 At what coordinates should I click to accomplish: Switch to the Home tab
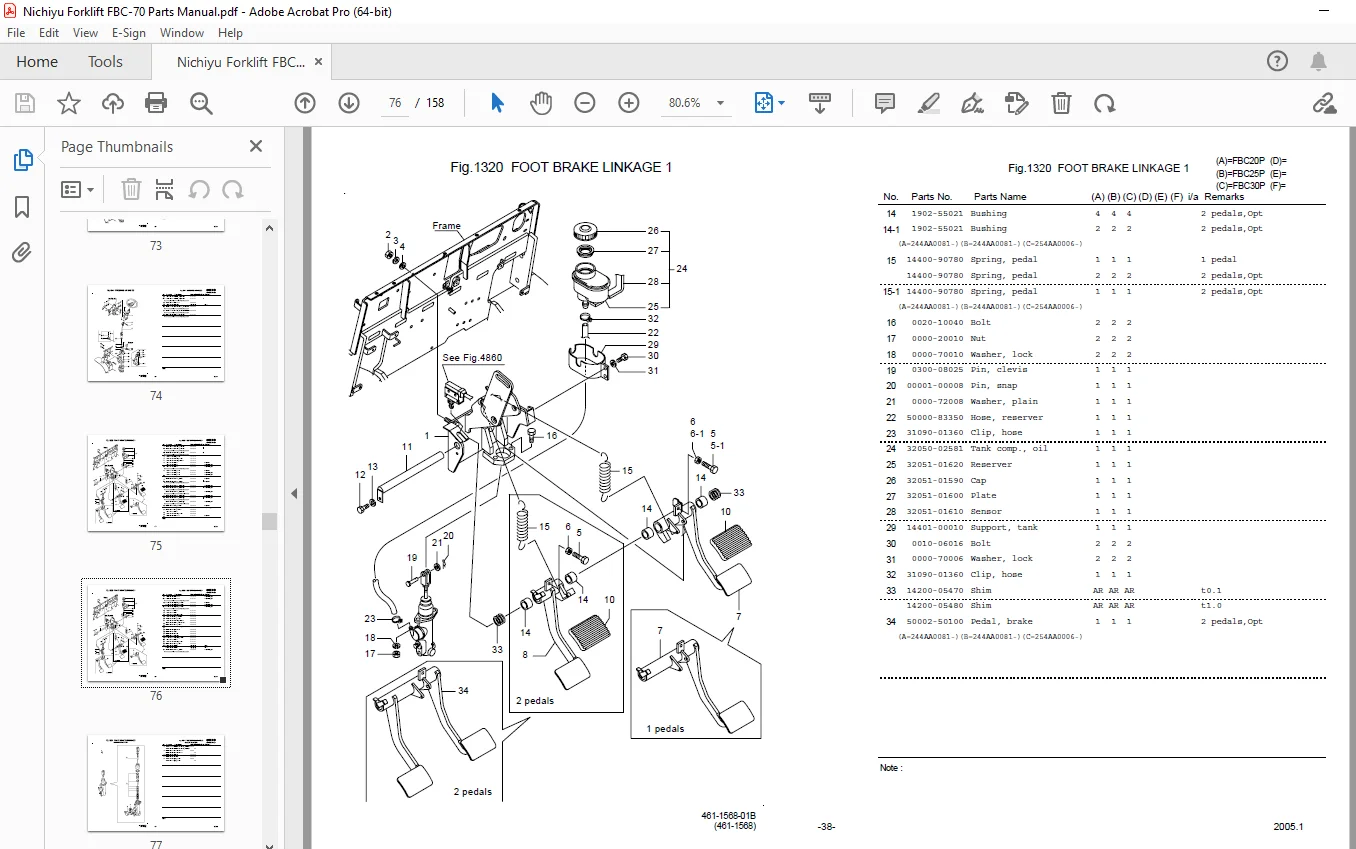(x=37, y=62)
